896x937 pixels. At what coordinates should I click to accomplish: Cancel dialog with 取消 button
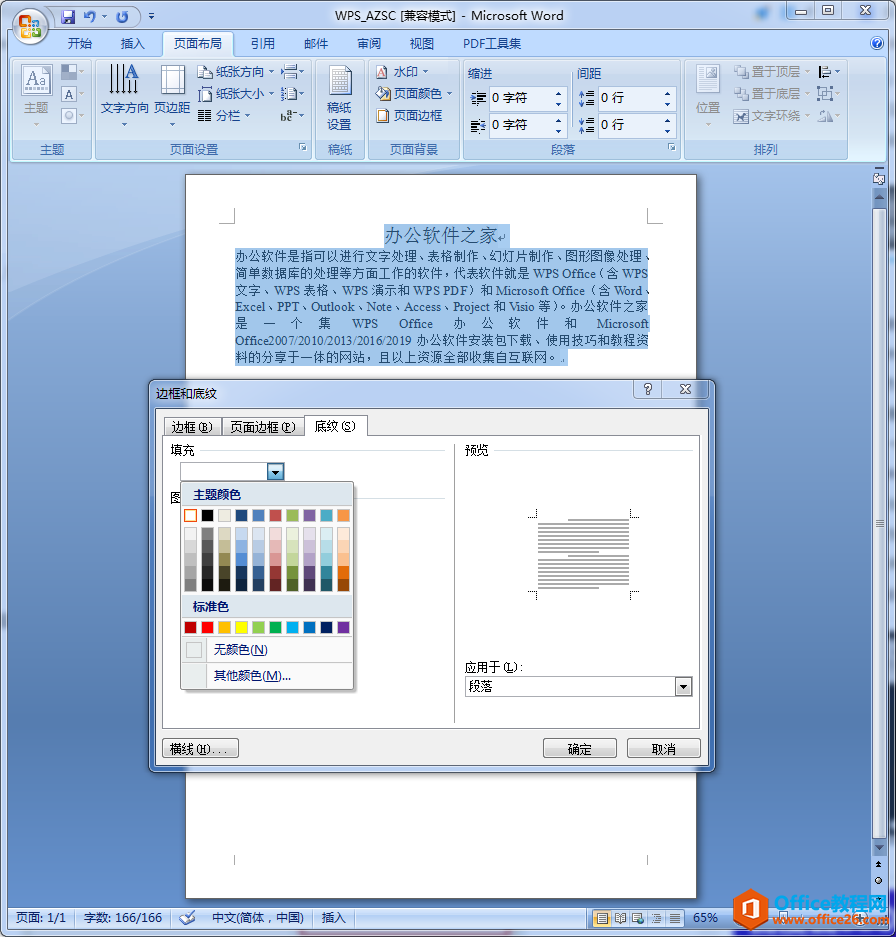[x=663, y=748]
